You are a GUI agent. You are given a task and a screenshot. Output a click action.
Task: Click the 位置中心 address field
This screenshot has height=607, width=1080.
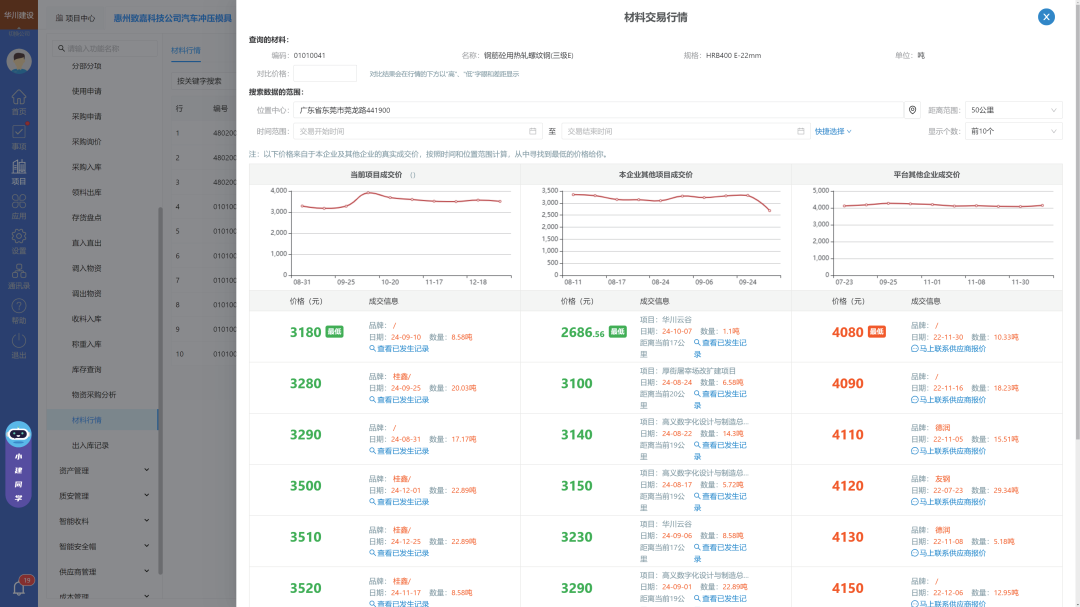(x=598, y=110)
